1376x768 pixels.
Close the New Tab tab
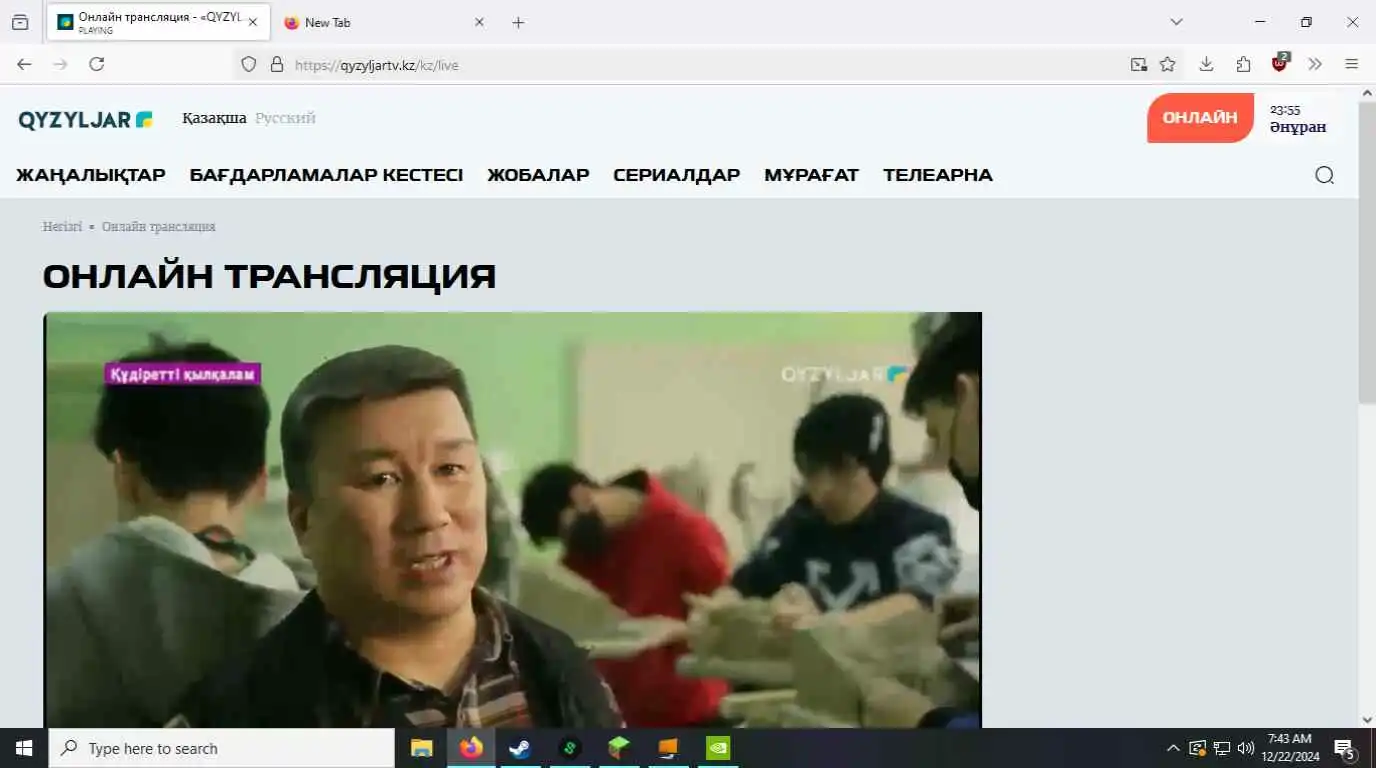click(479, 22)
